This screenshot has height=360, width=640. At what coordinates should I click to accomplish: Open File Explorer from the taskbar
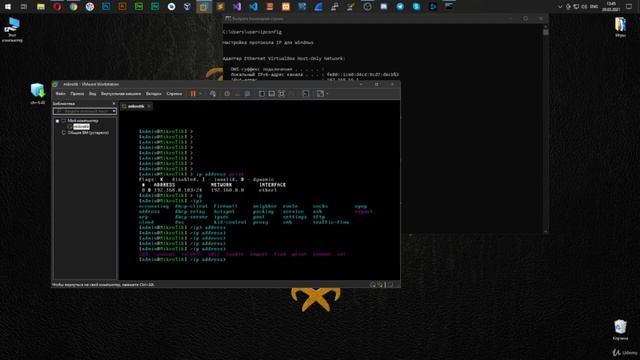click(40, 7)
